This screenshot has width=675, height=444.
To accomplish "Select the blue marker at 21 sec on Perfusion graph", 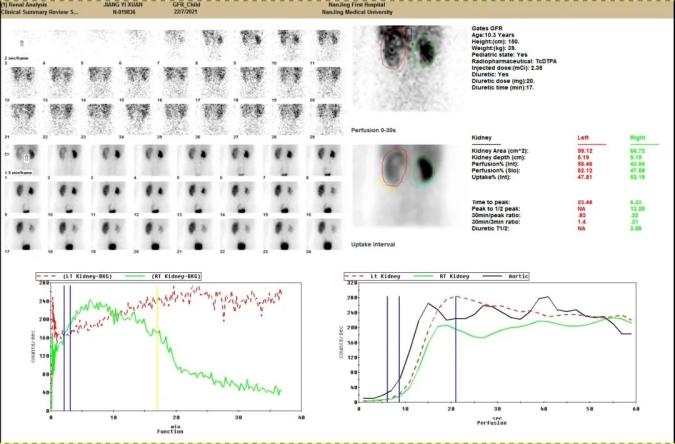I will pos(455,349).
